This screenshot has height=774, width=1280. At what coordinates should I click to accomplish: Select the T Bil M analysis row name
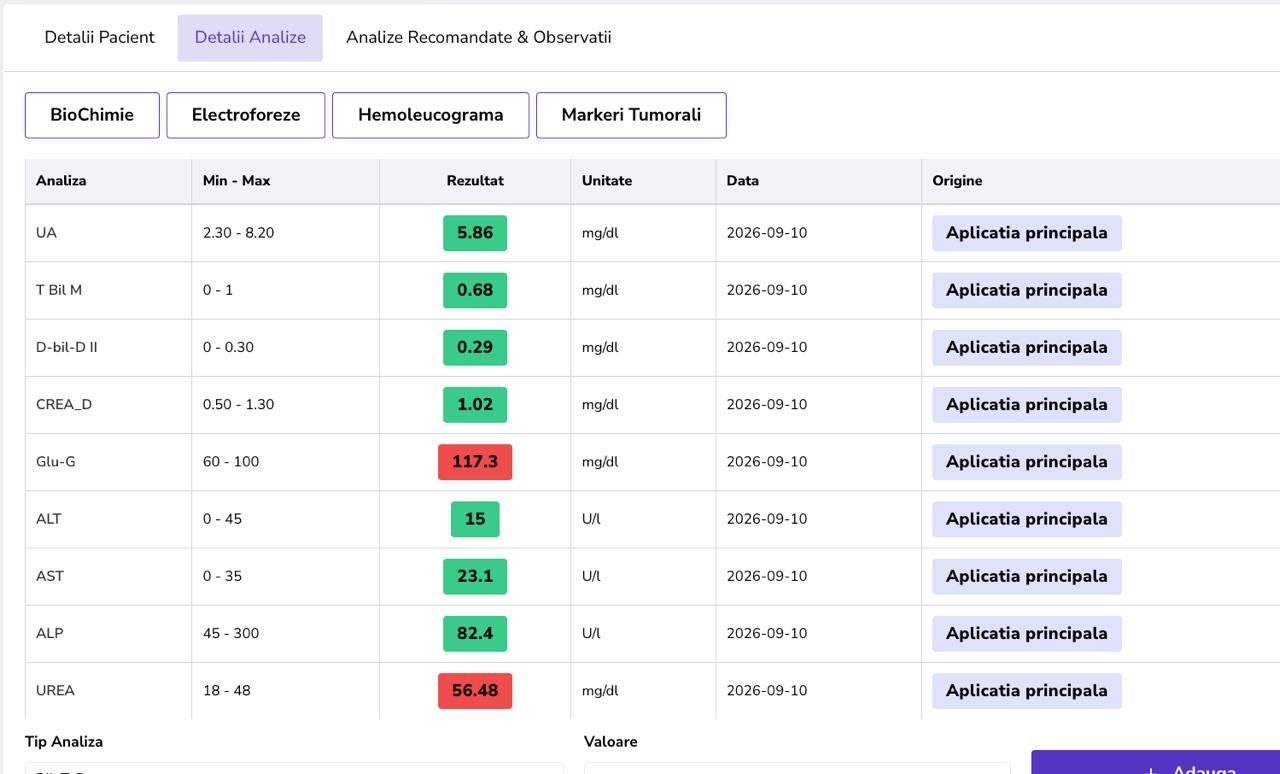(x=59, y=290)
